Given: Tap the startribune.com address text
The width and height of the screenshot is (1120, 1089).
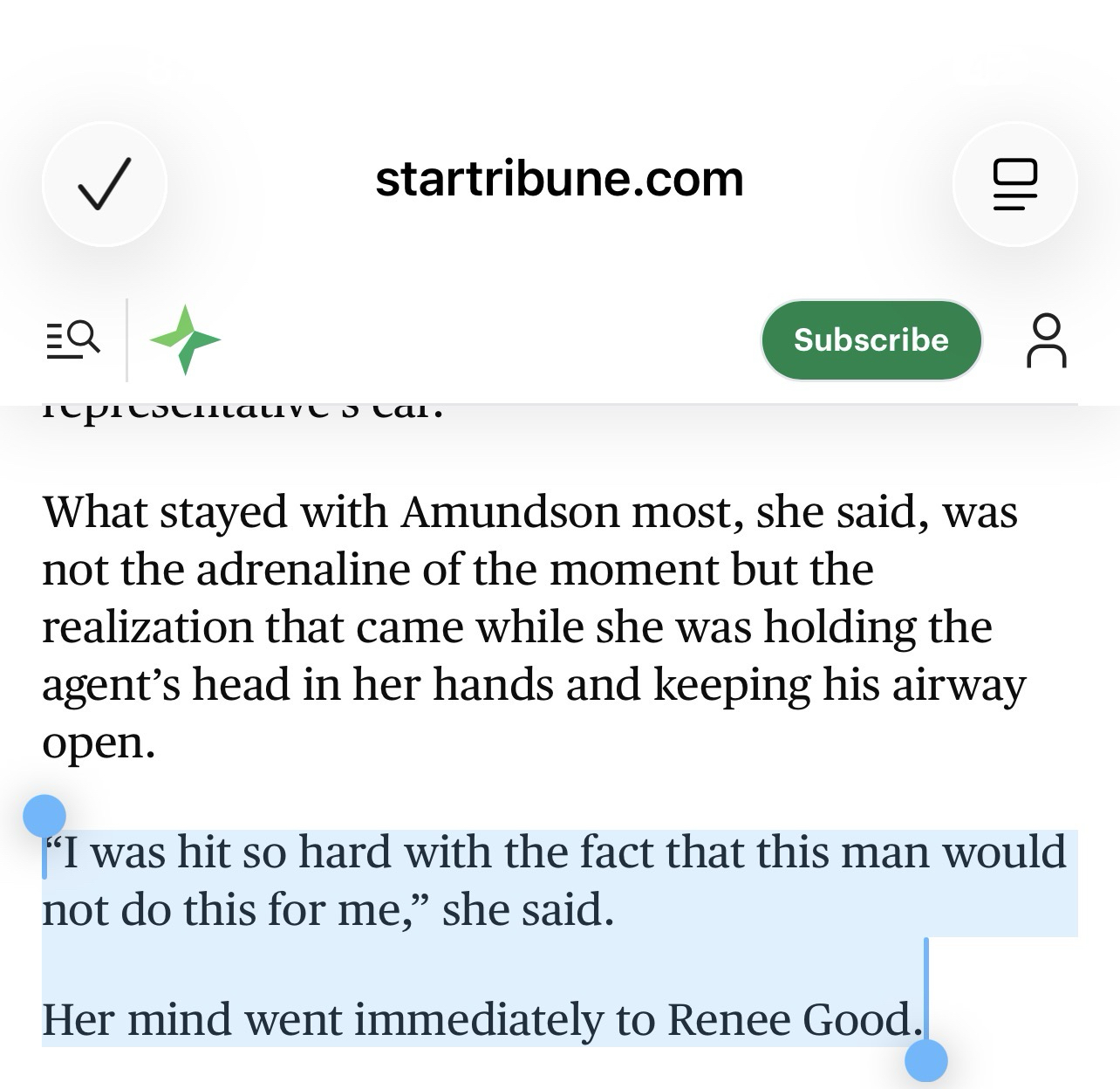Looking at the screenshot, I should (x=559, y=180).
